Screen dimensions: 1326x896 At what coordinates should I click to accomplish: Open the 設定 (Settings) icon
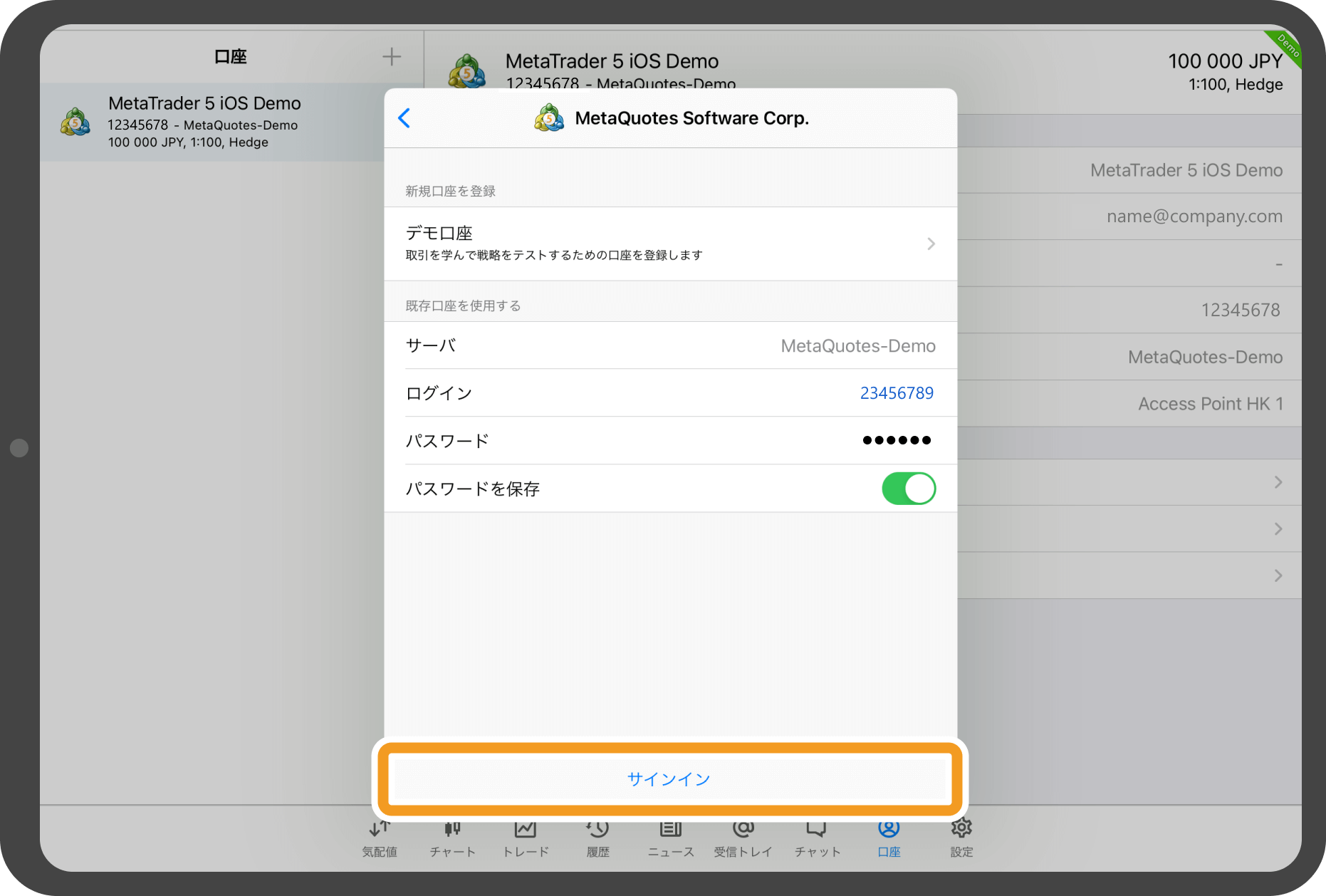point(961,838)
